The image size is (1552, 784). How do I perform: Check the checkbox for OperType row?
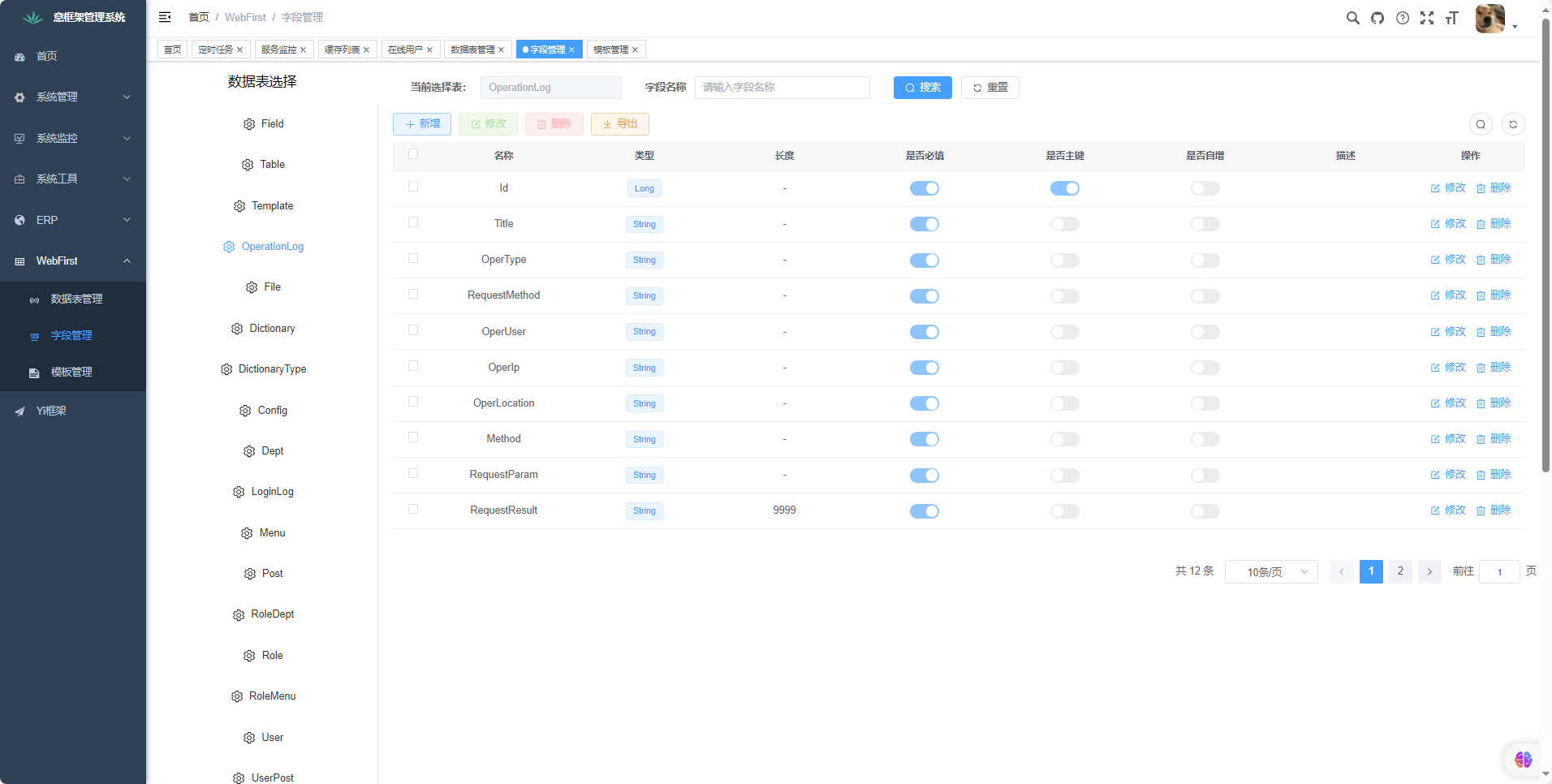coord(413,258)
